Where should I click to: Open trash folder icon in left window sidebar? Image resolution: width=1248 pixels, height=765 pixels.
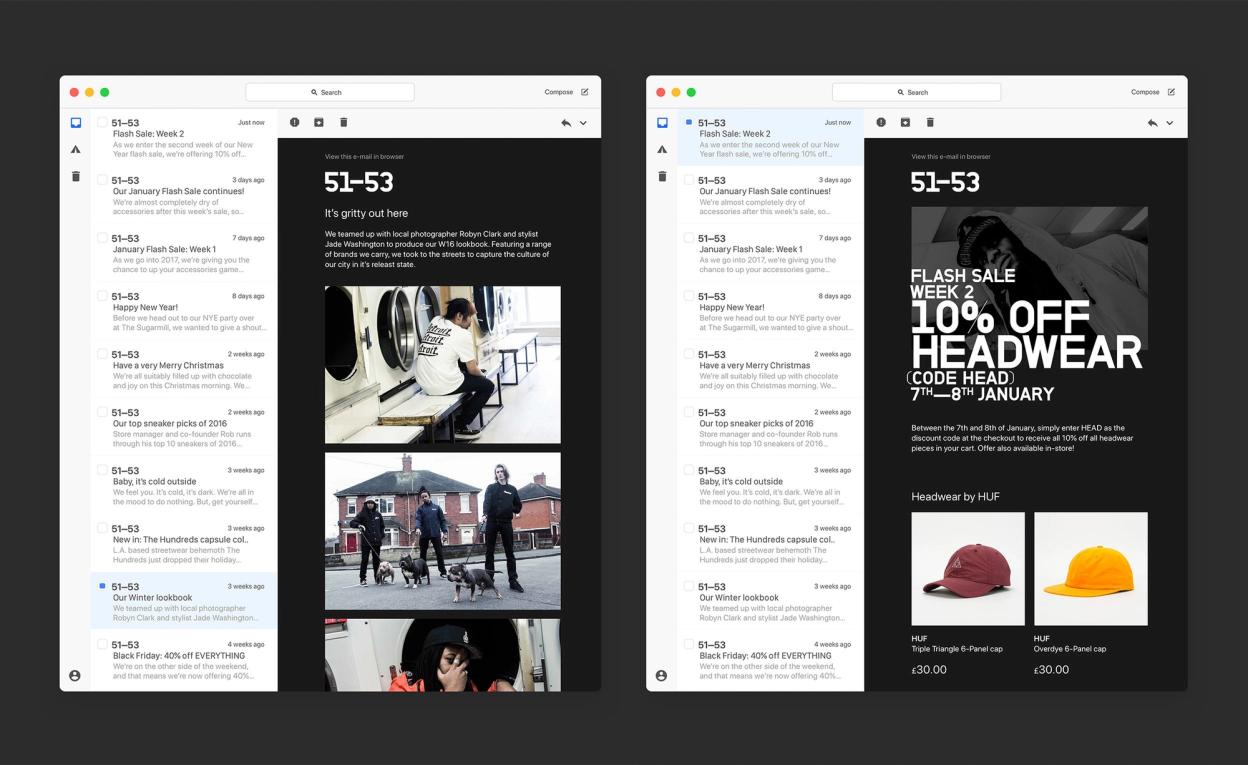(x=75, y=176)
